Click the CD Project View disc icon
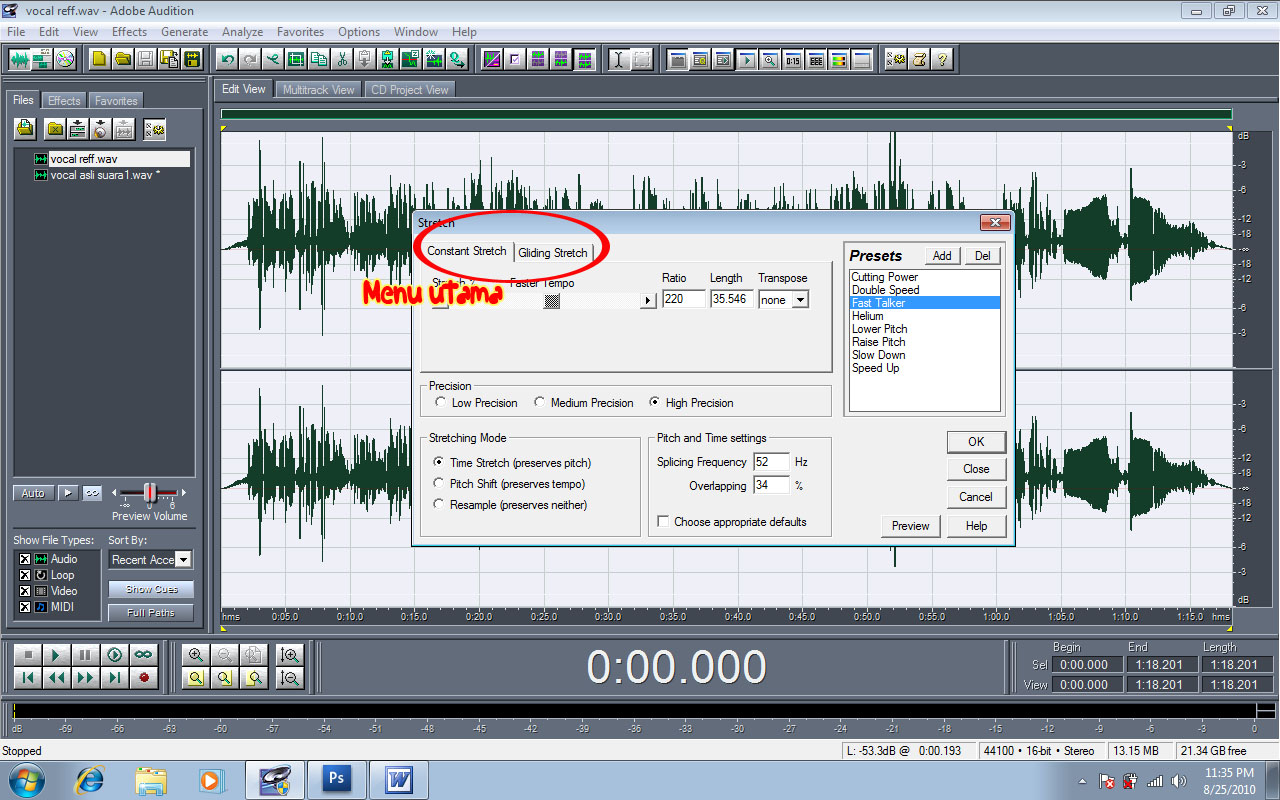 pos(65,59)
